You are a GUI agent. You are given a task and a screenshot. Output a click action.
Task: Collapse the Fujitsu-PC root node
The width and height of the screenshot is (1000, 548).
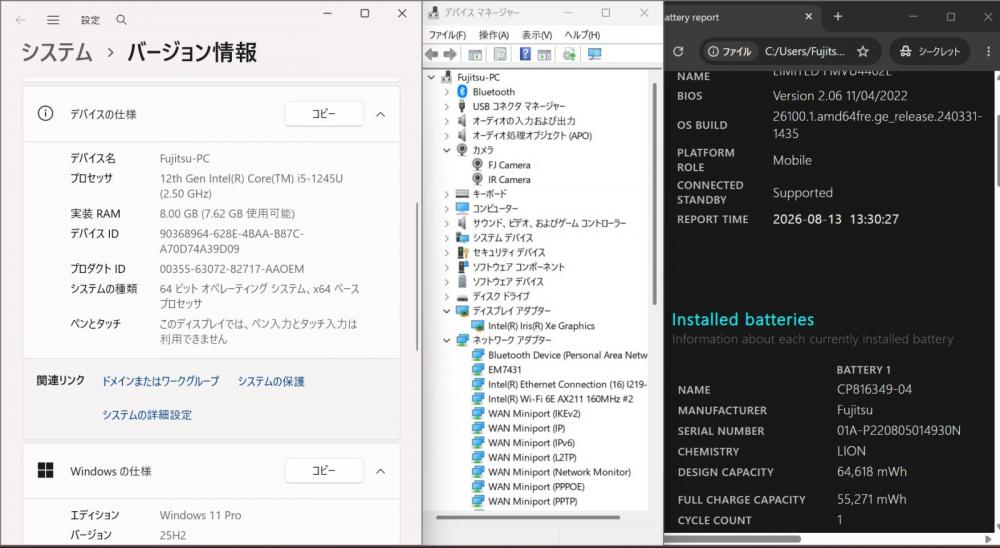432,77
